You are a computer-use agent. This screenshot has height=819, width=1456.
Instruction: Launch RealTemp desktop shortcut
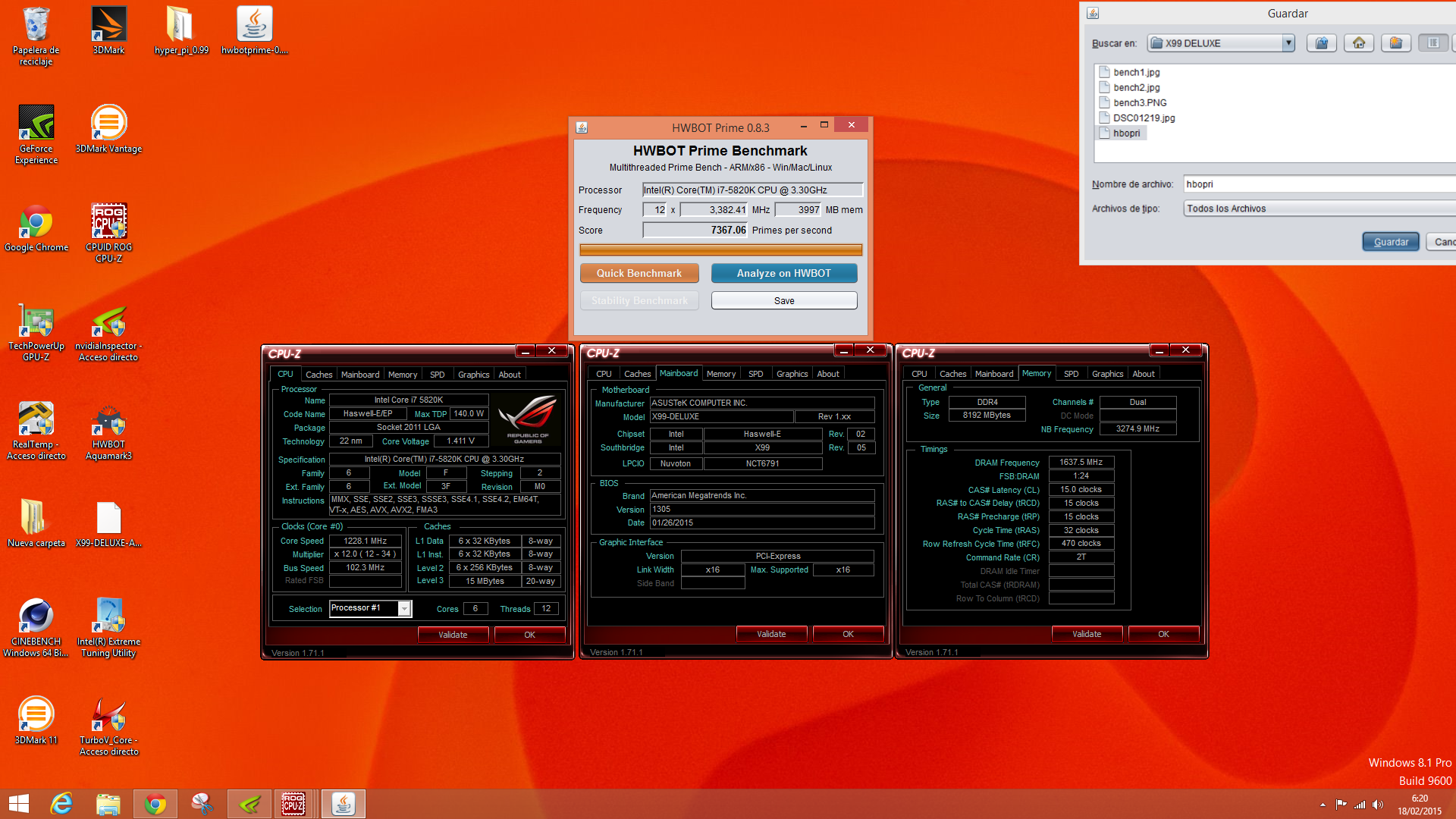point(36,430)
